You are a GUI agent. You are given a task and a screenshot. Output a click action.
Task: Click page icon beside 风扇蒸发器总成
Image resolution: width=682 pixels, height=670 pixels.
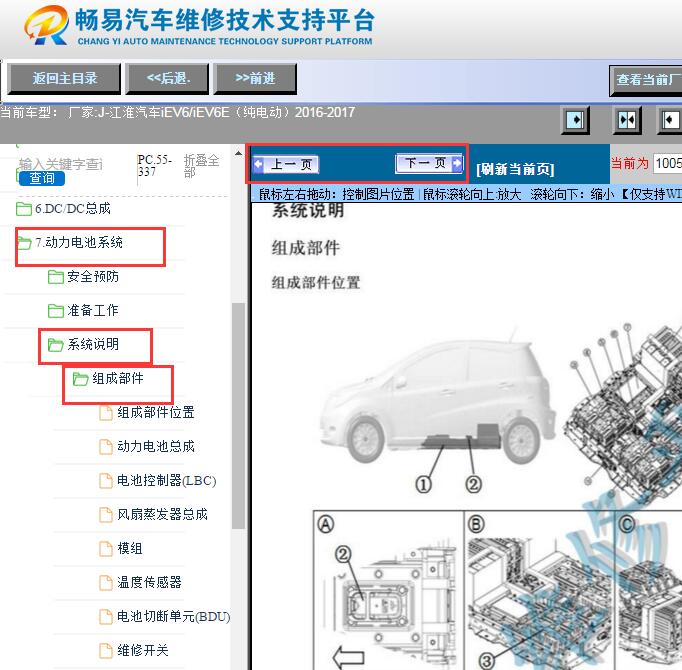(106, 514)
